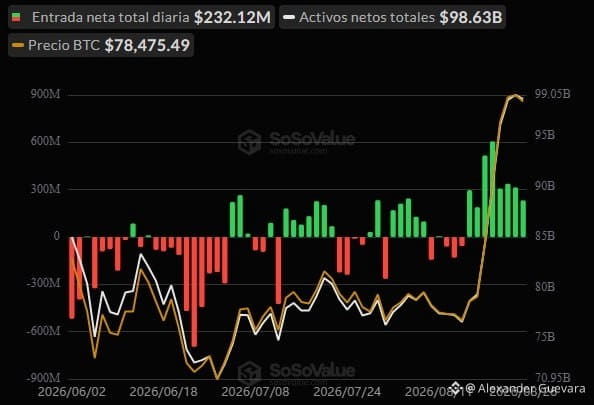This screenshot has height=405, width=594.
Task: Click the 95B right axis label
Action: [545, 134]
